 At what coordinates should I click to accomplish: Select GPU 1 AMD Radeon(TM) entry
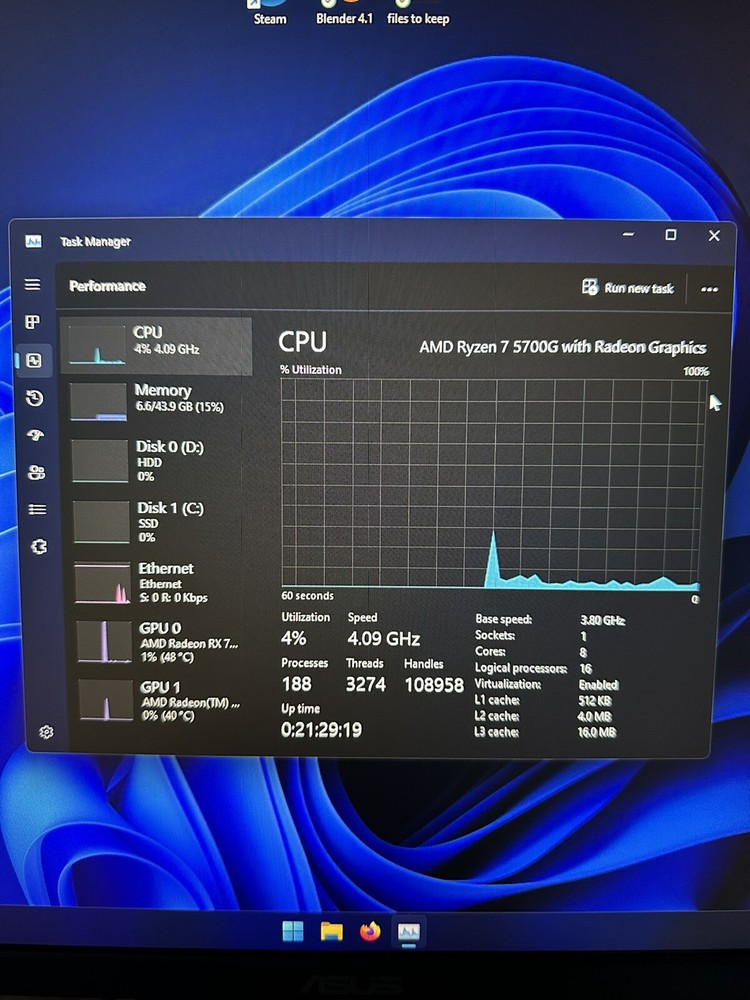[x=165, y=700]
